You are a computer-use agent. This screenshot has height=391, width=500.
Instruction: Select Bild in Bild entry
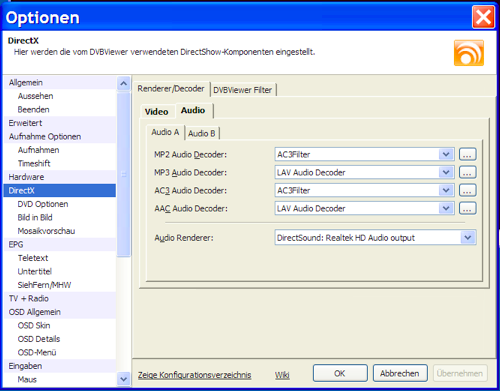(60, 217)
